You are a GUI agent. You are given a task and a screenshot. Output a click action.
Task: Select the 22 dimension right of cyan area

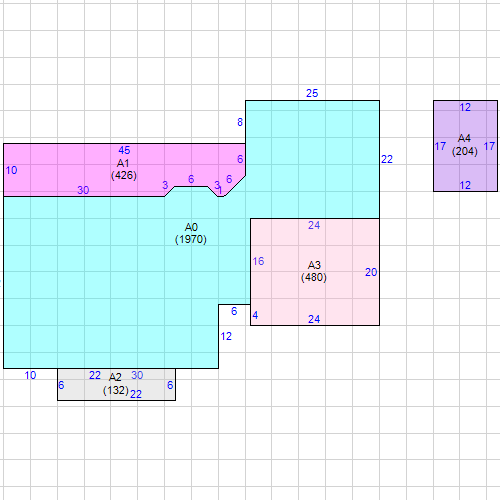pyautogui.click(x=387, y=159)
